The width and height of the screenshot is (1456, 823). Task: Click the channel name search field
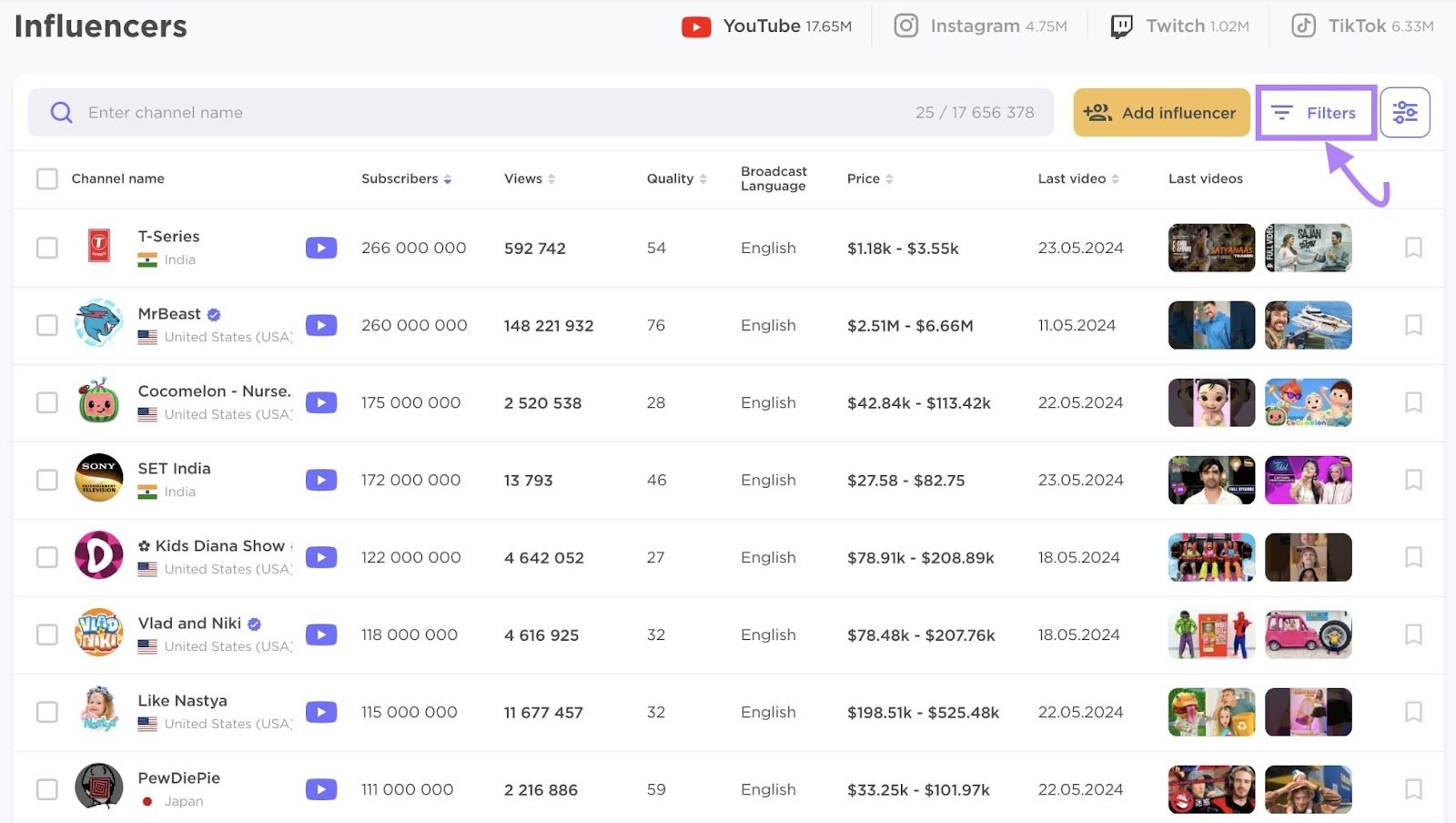364,112
